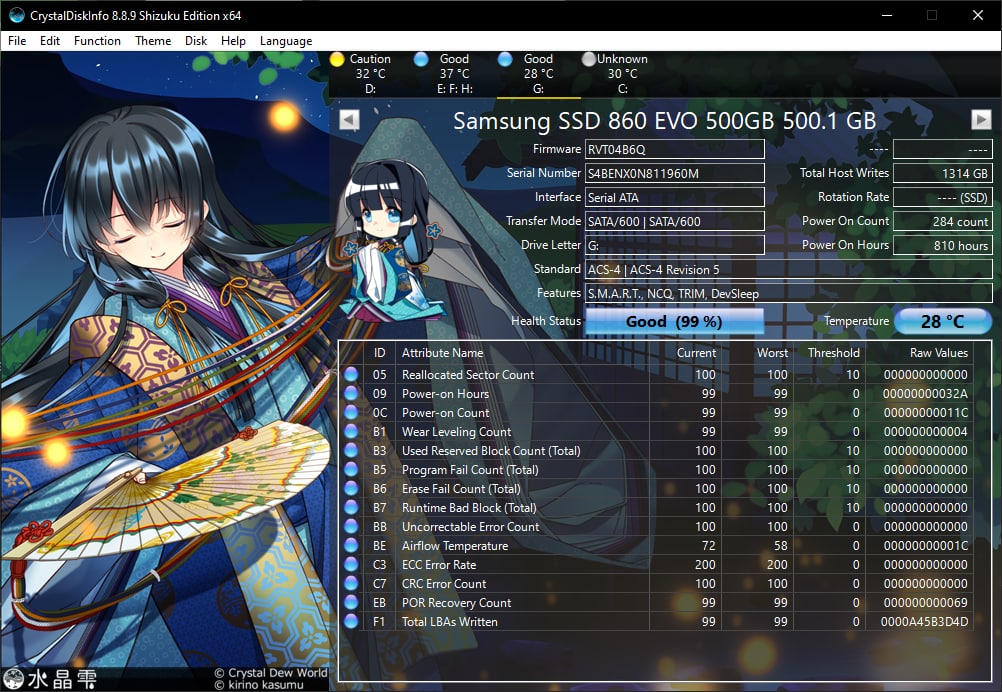Click the Shizuku kanji logo at bottom left
Image resolution: width=1002 pixels, height=692 pixels.
[x=50, y=679]
